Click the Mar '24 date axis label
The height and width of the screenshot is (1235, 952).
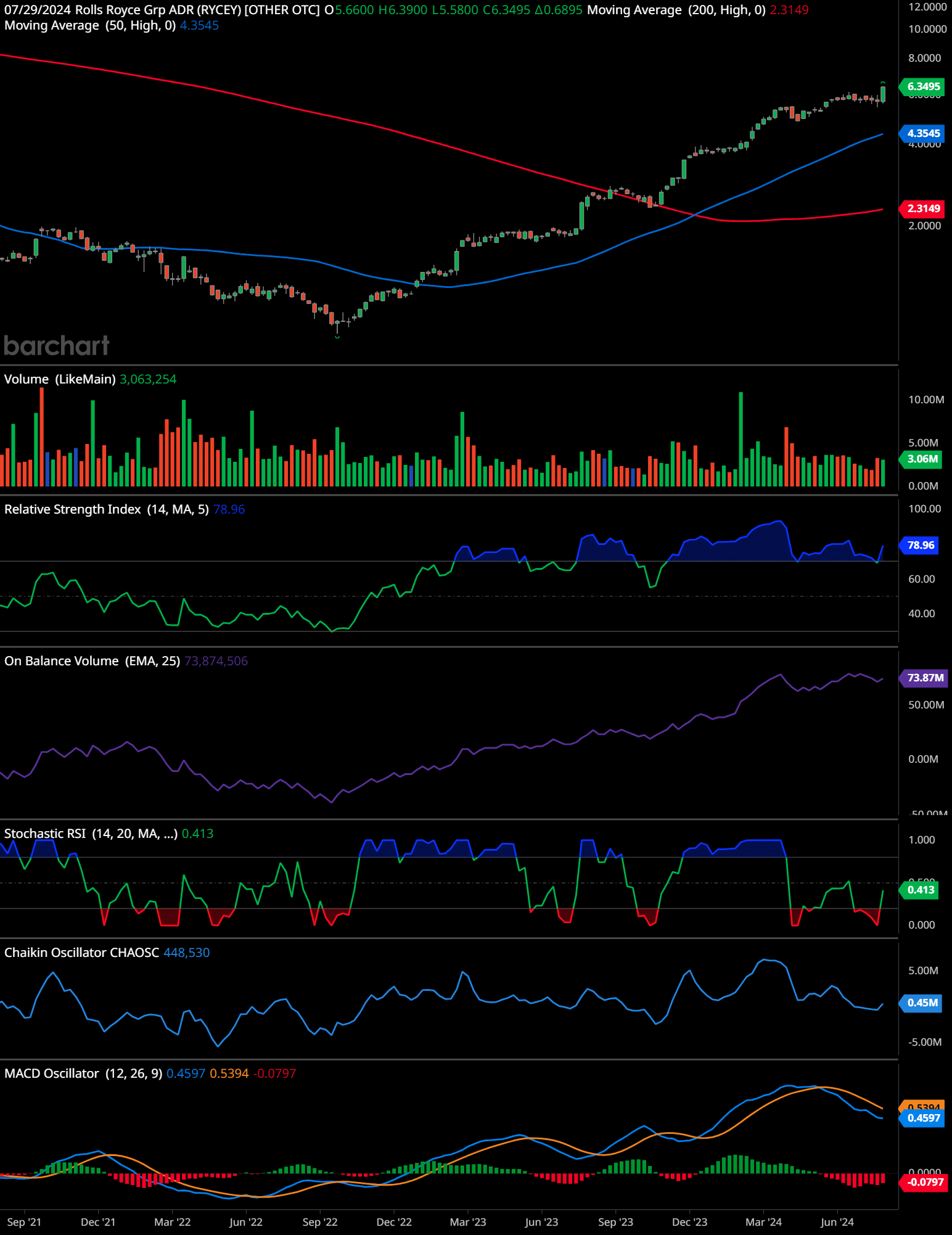[763, 1222]
